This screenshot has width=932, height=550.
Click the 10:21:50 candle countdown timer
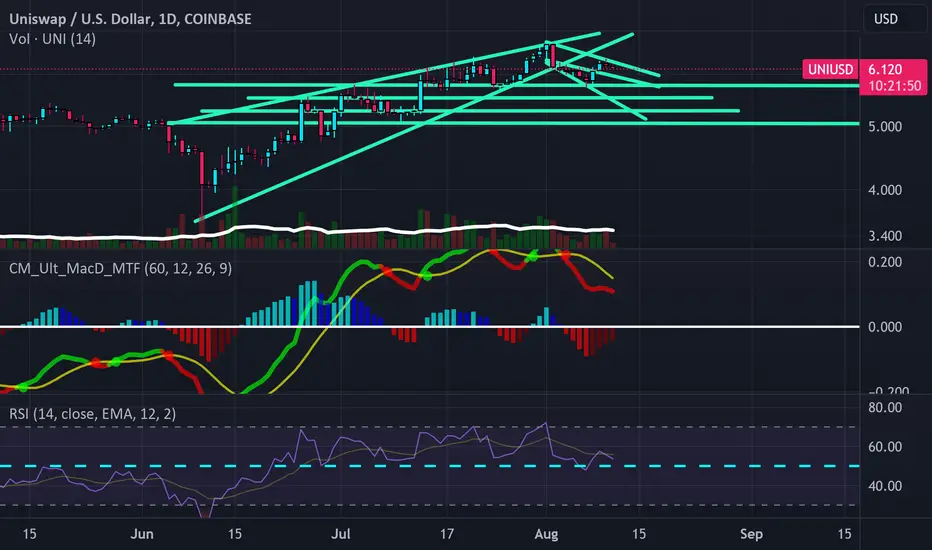tap(893, 86)
